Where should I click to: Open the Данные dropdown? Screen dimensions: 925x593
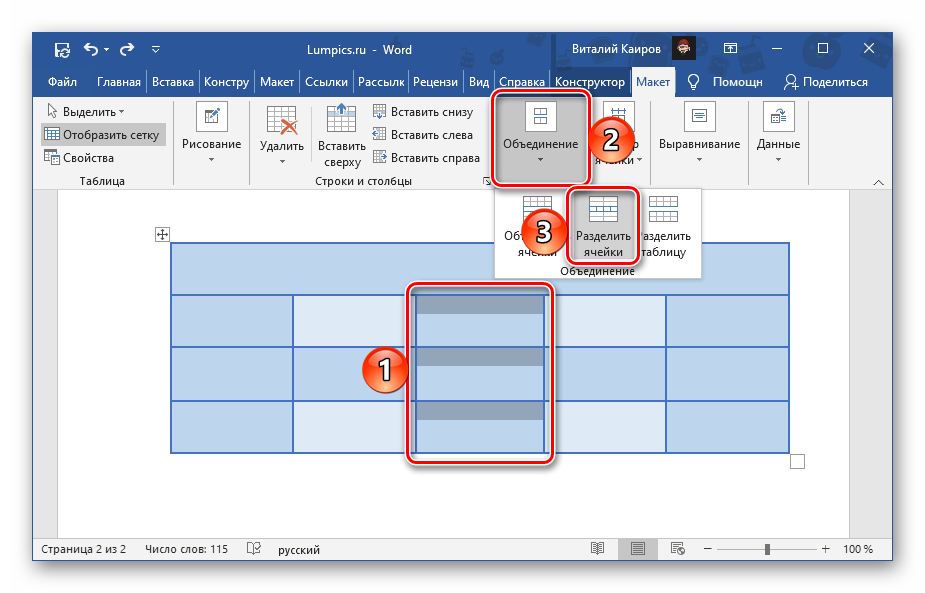click(x=778, y=135)
